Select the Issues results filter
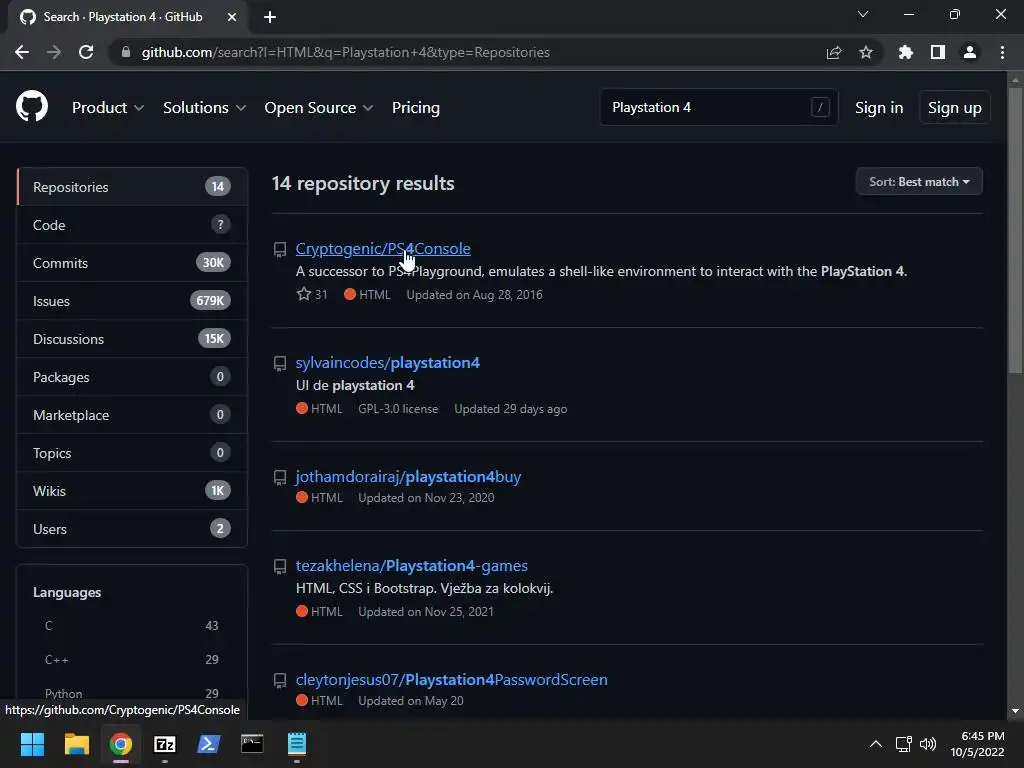 [132, 301]
